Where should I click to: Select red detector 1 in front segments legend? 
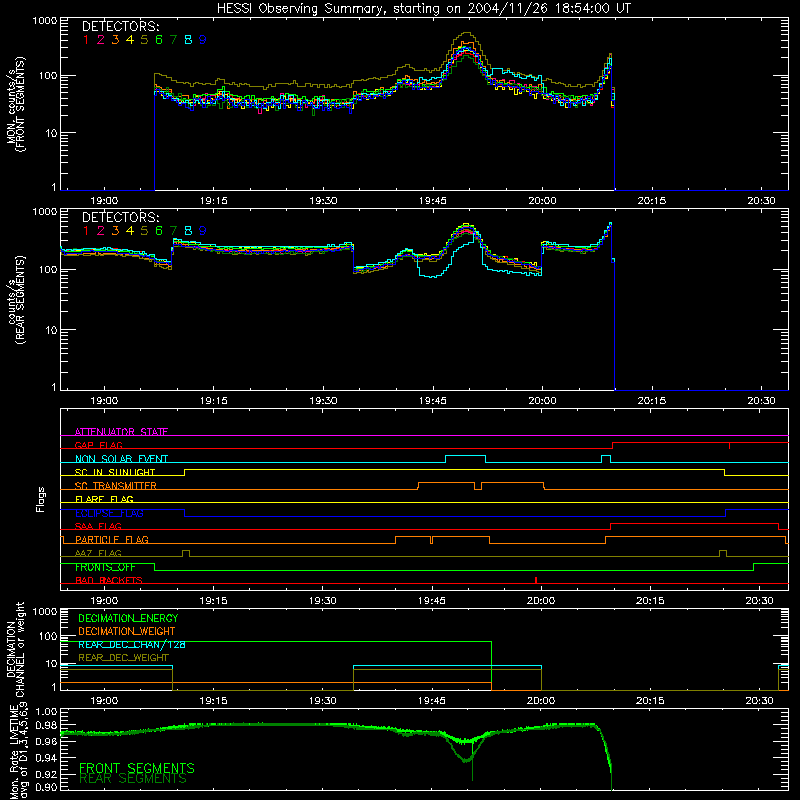click(x=86, y=40)
